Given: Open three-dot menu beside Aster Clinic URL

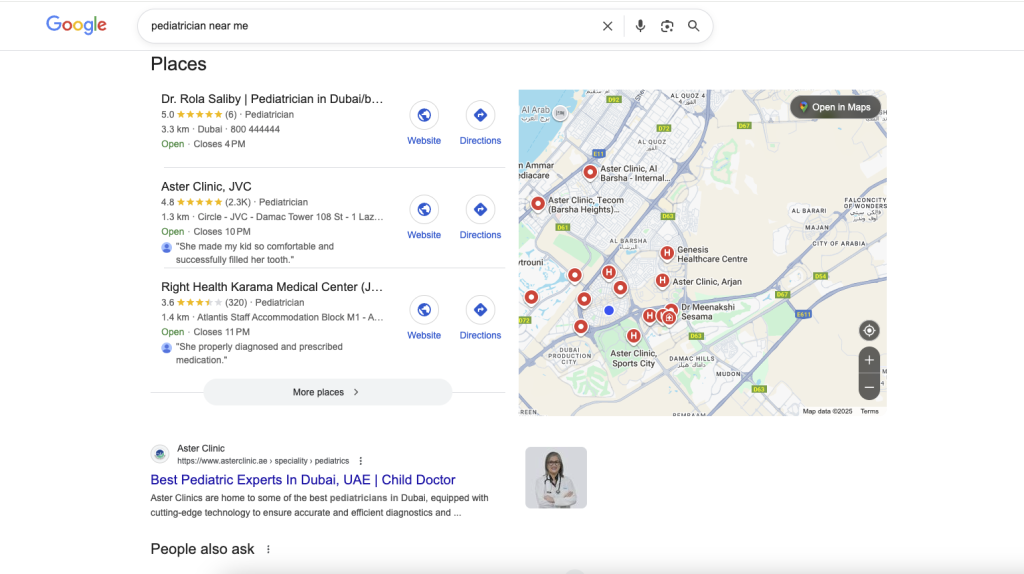Looking at the screenshot, I should (360, 461).
